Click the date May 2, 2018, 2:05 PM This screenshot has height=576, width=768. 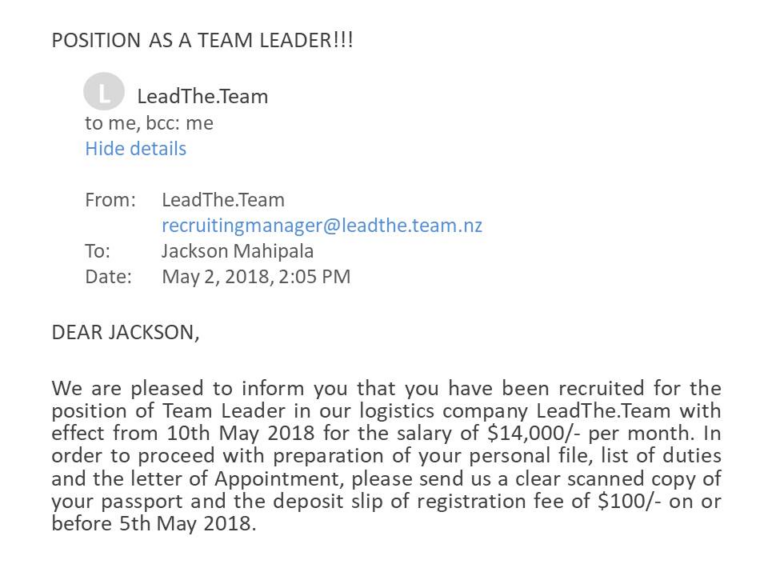(256, 277)
